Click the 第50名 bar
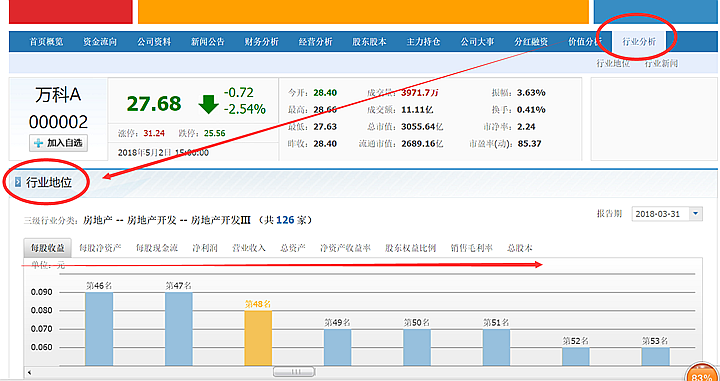 (417, 347)
